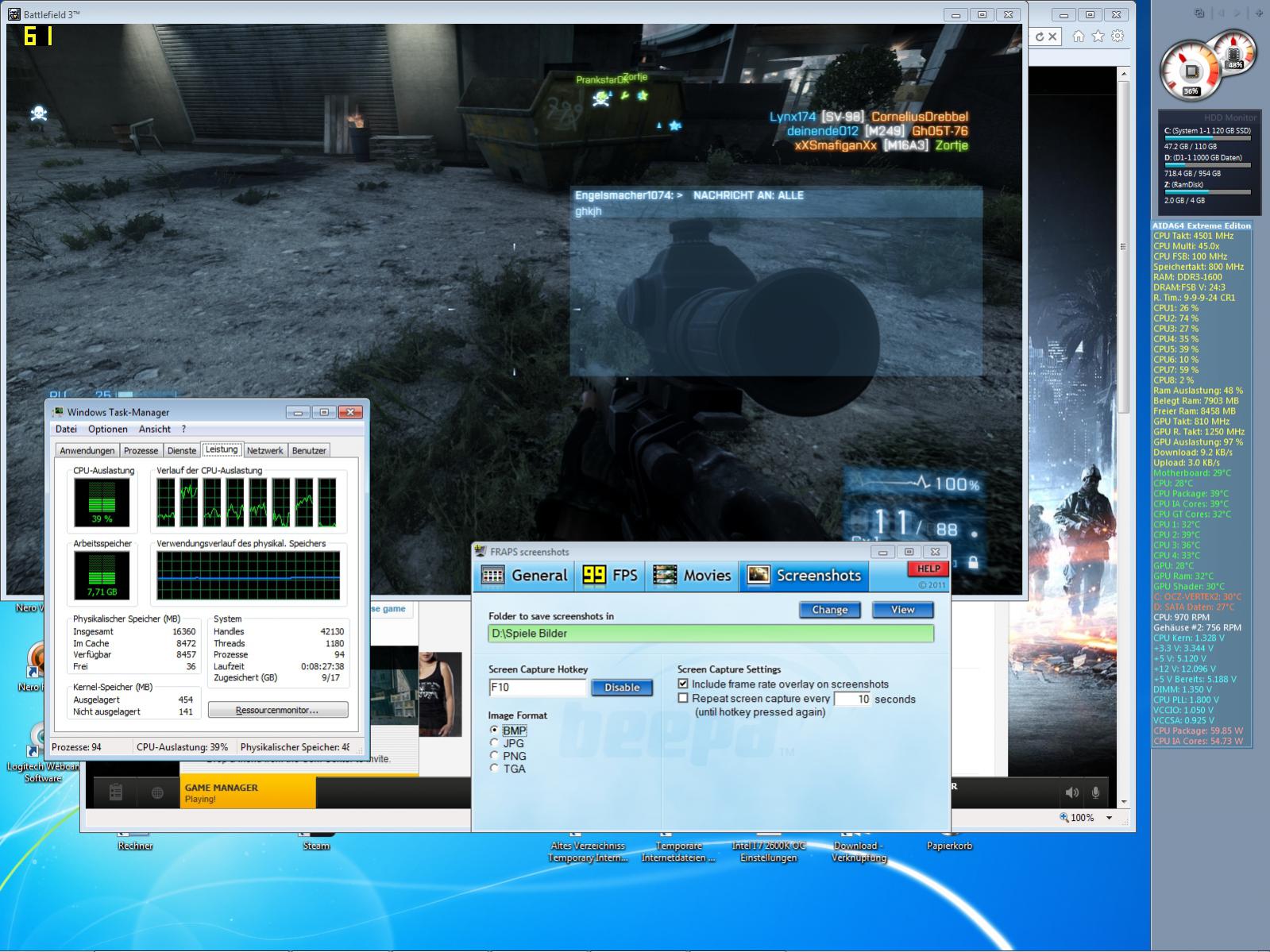
Task: Click the FRAPS Movies film icon
Action: coord(665,576)
